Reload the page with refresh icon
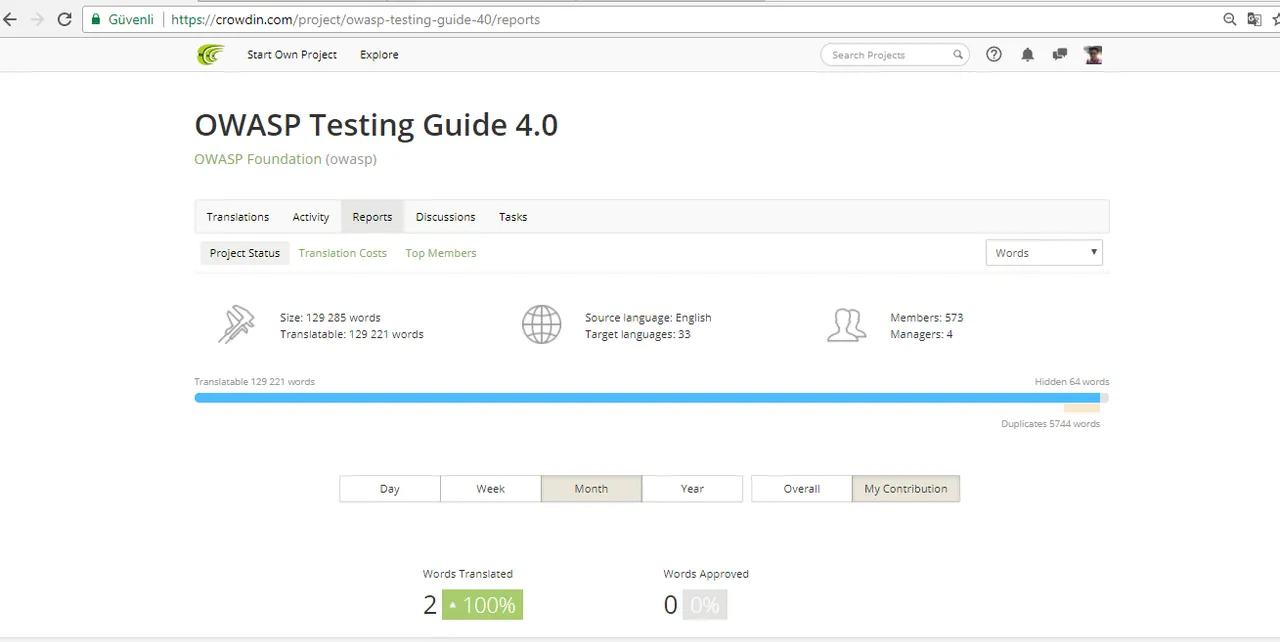Screen dimensions: 1280x642 (64, 19)
